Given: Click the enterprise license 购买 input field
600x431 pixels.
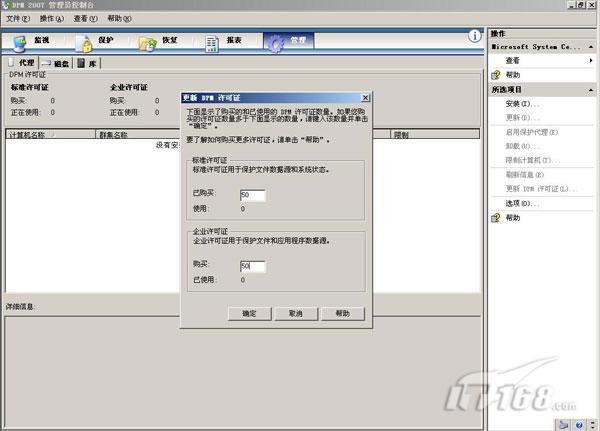Looking at the screenshot, I should click(x=253, y=266).
